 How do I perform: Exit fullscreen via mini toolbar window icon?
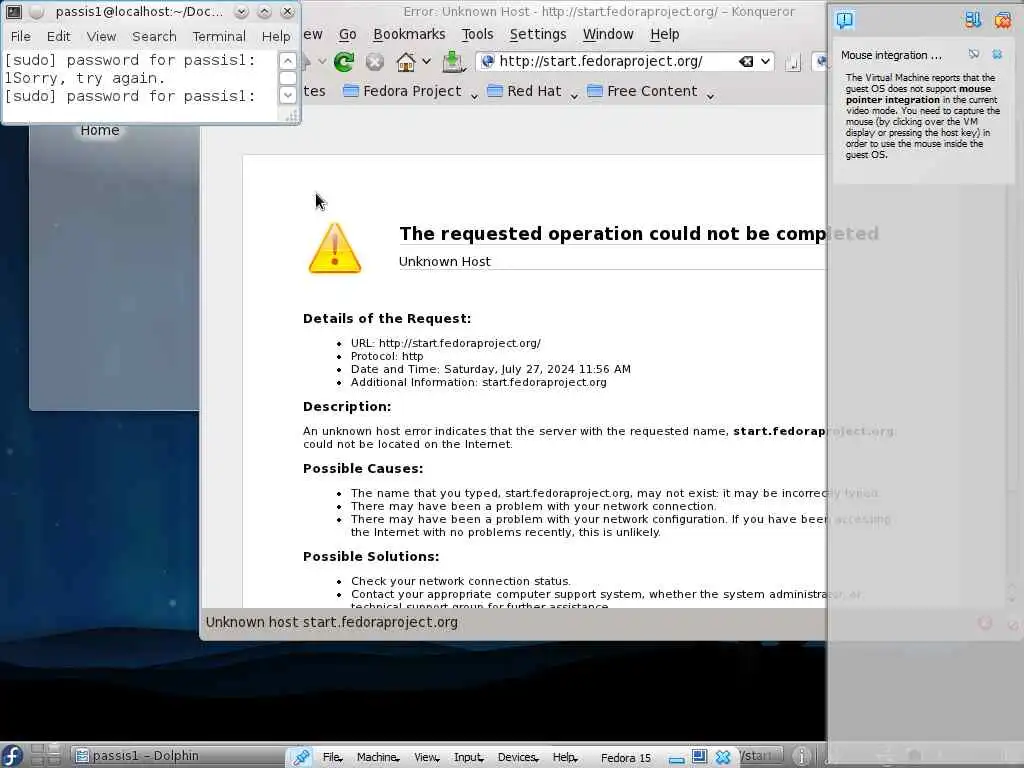point(699,756)
